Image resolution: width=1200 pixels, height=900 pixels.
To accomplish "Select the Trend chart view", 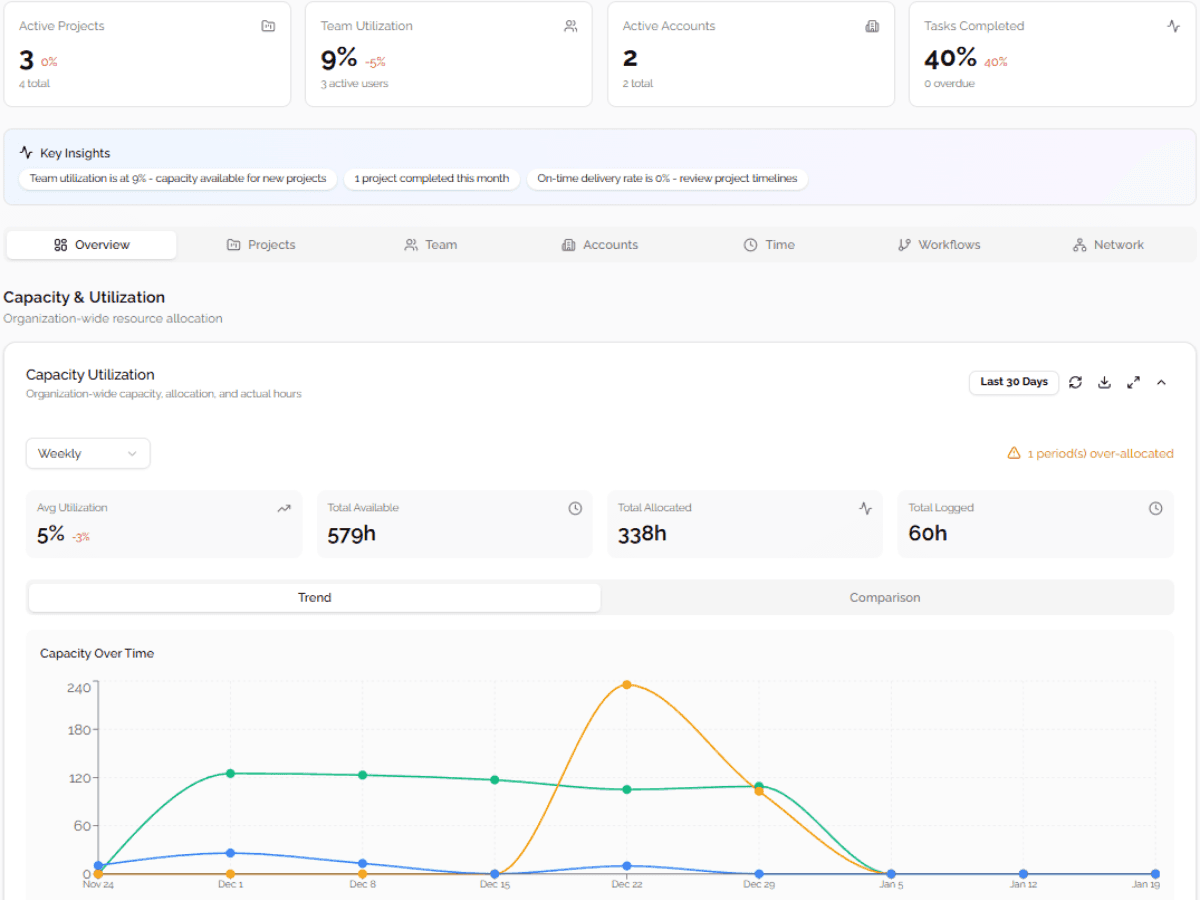I will (x=314, y=598).
